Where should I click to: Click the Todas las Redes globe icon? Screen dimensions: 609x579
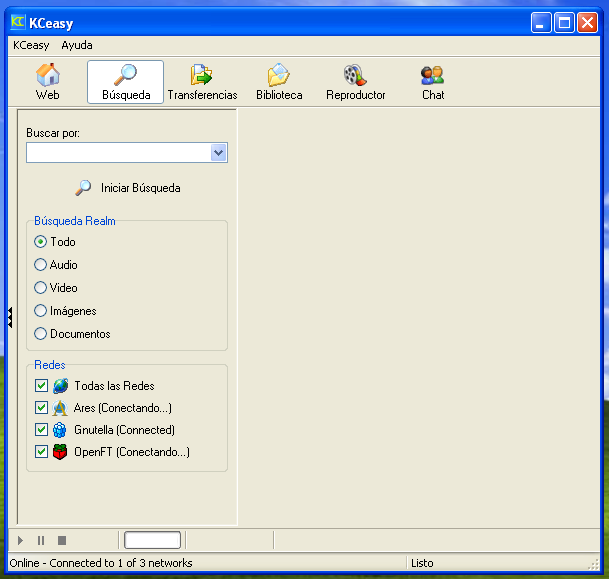(61, 386)
